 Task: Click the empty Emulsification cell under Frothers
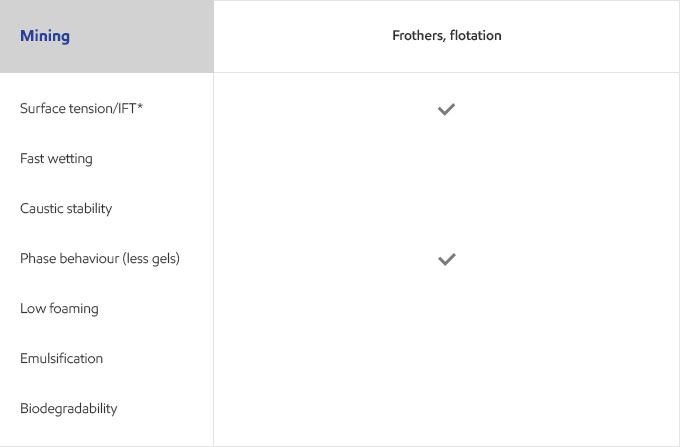[447, 359]
